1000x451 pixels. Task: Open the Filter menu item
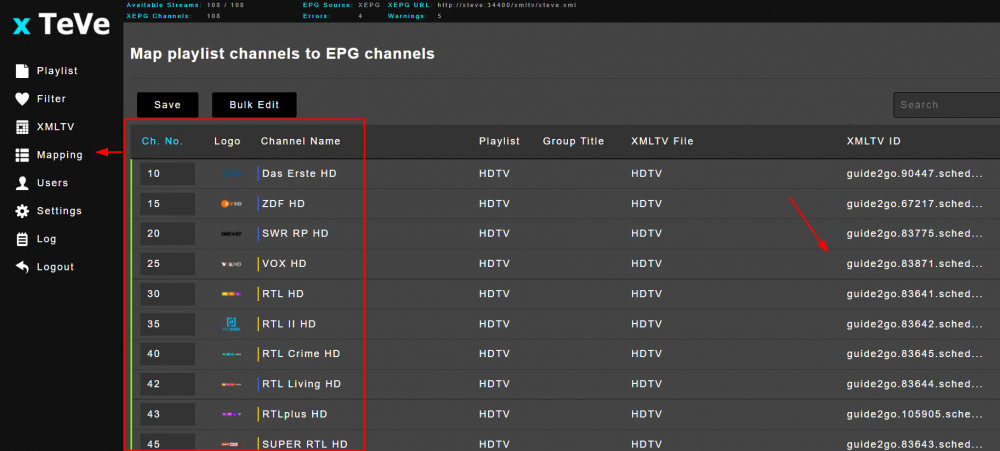click(51, 99)
